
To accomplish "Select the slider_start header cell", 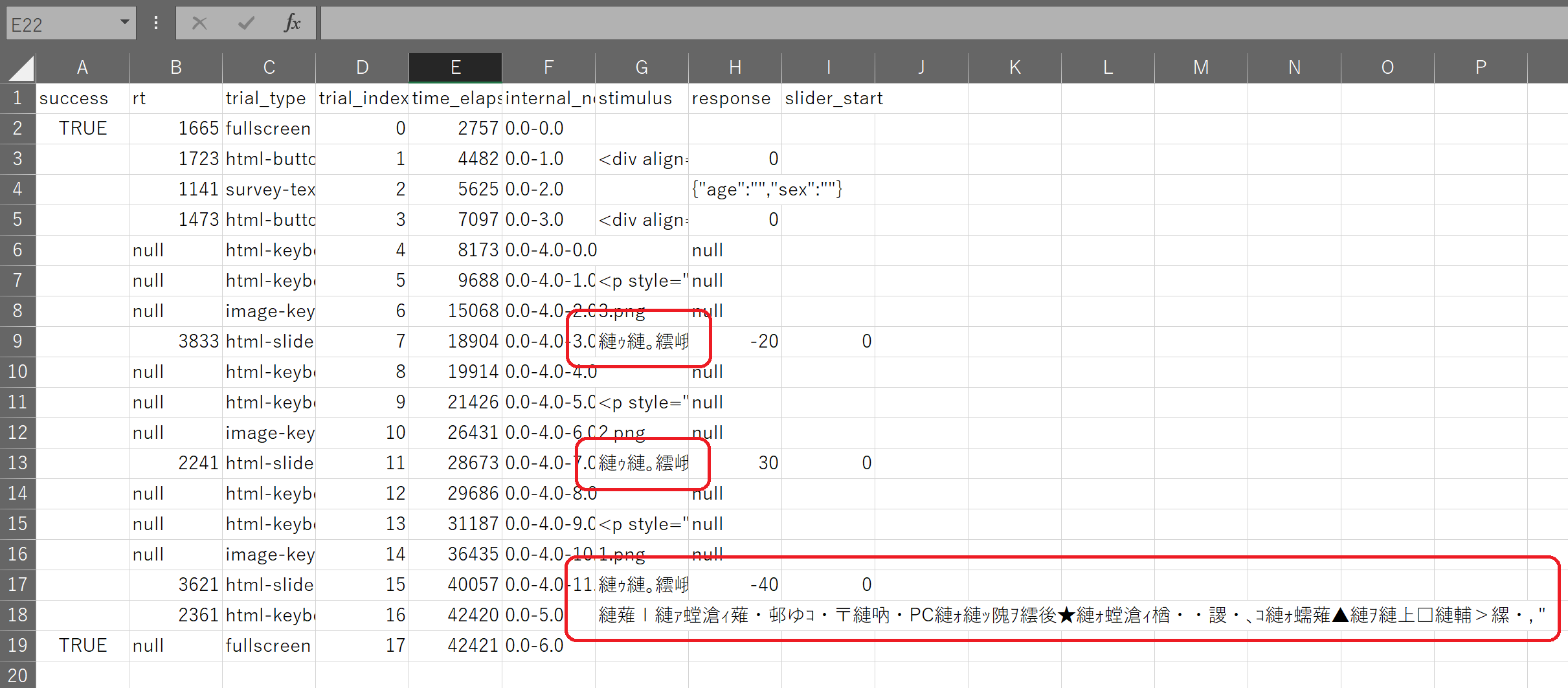I will point(829,98).
